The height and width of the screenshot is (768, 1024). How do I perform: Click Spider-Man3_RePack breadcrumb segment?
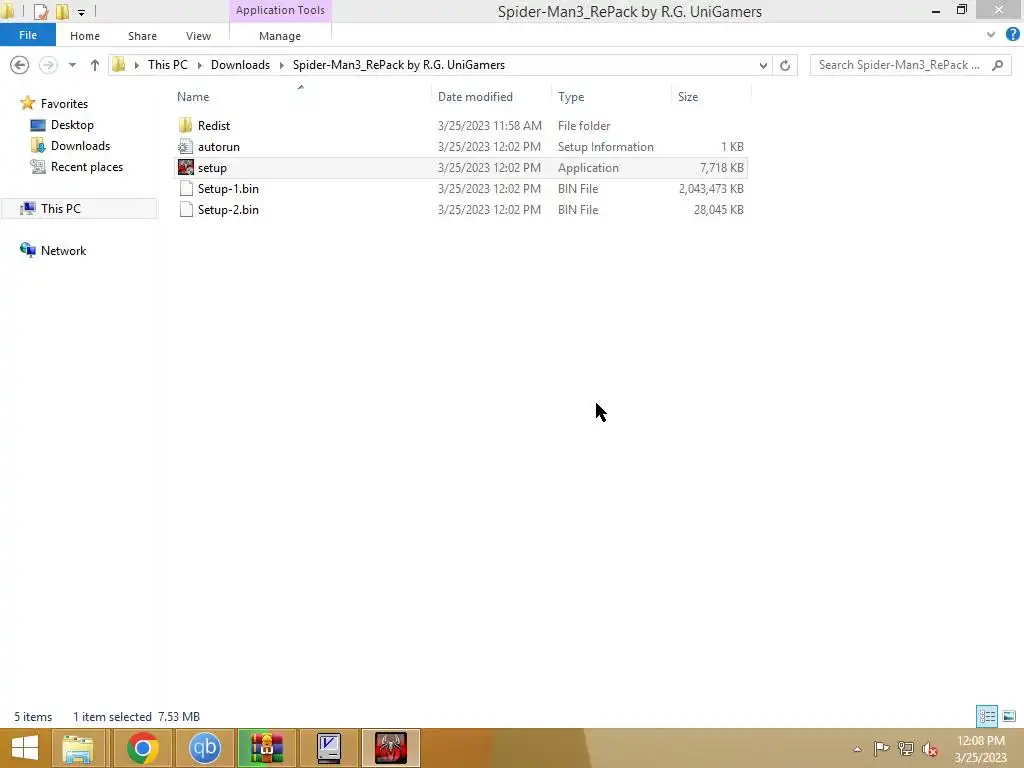tap(399, 65)
